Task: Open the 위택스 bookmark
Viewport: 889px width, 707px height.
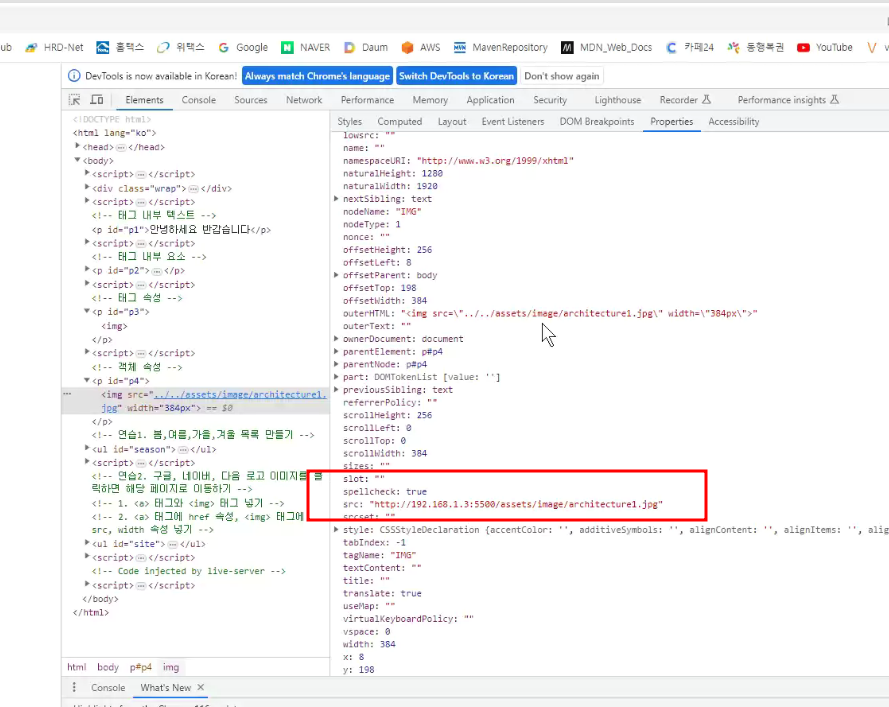Action: (x=181, y=48)
